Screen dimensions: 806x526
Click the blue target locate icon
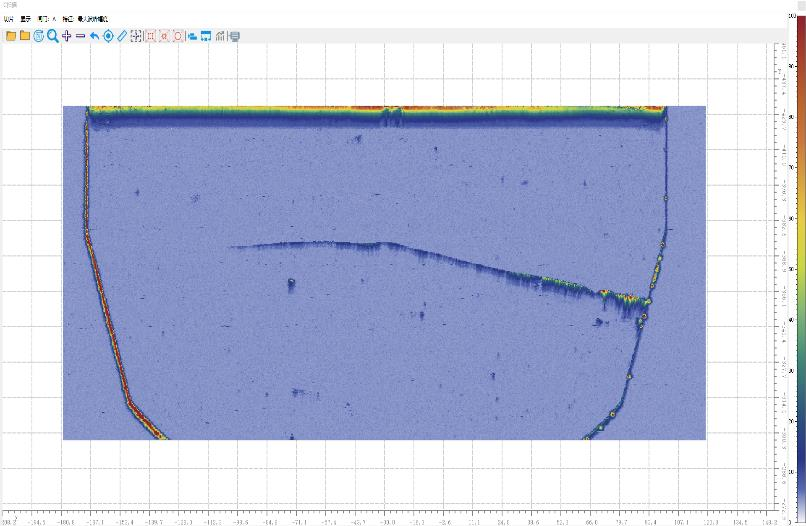(109, 36)
